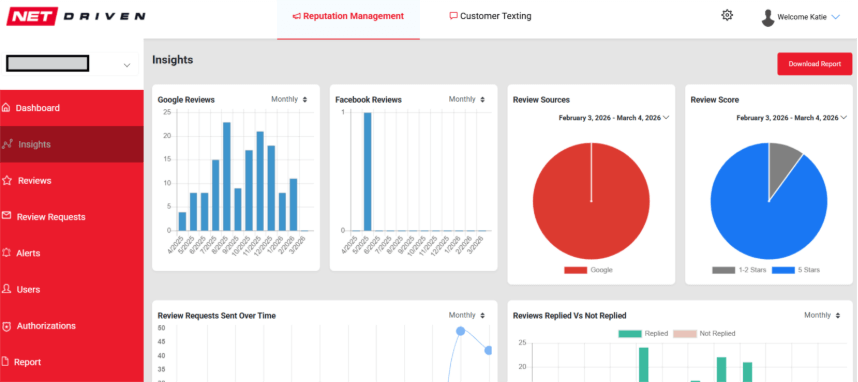Expand Review Score date range selector
The height and width of the screenshot is (382, 858).
[x=791, y=118]
